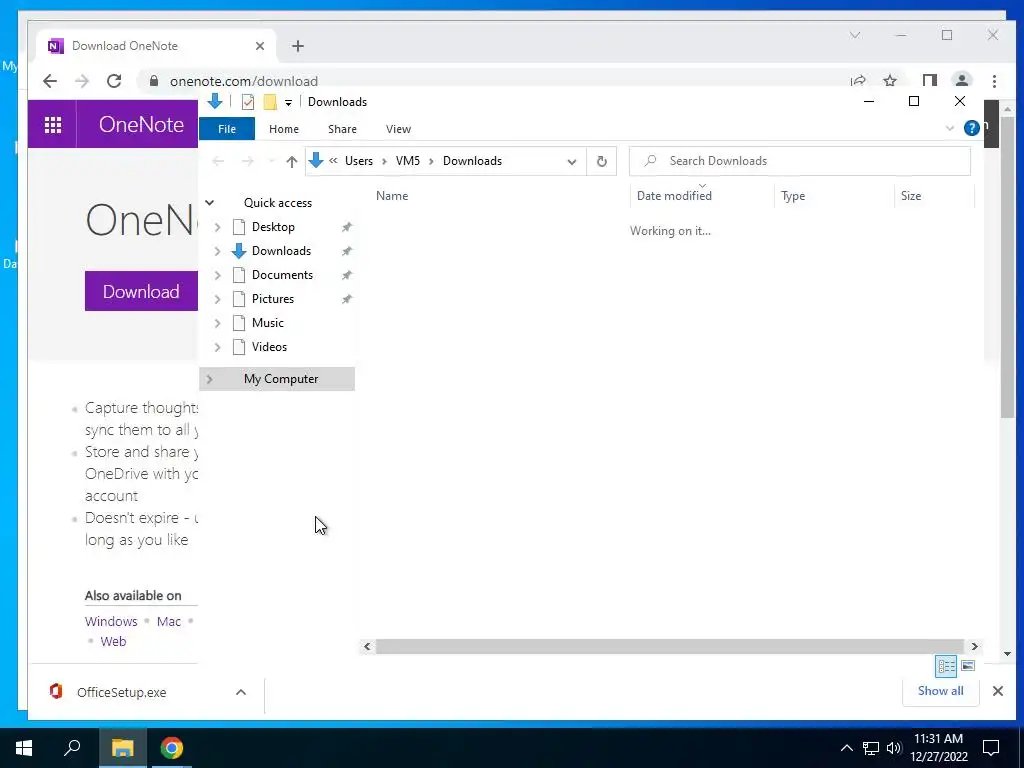Refresh the Downloads folder view
The height and width of the screenshot is (768, 1024).
coord(601,161)
